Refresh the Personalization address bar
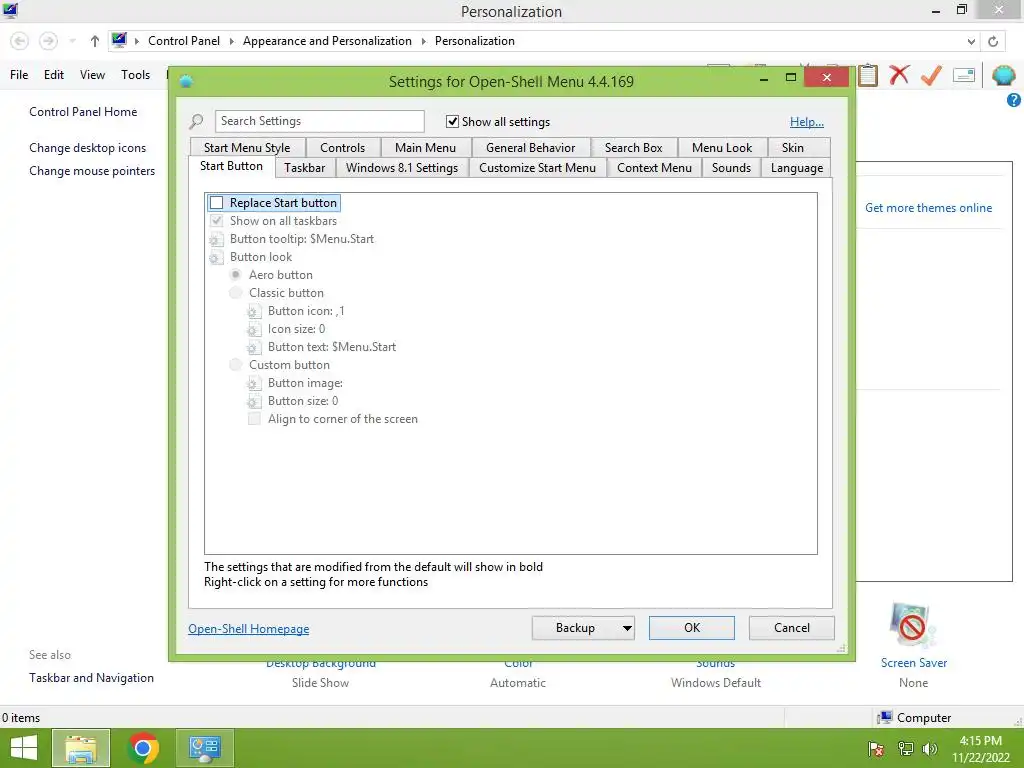 coord(993,41)
